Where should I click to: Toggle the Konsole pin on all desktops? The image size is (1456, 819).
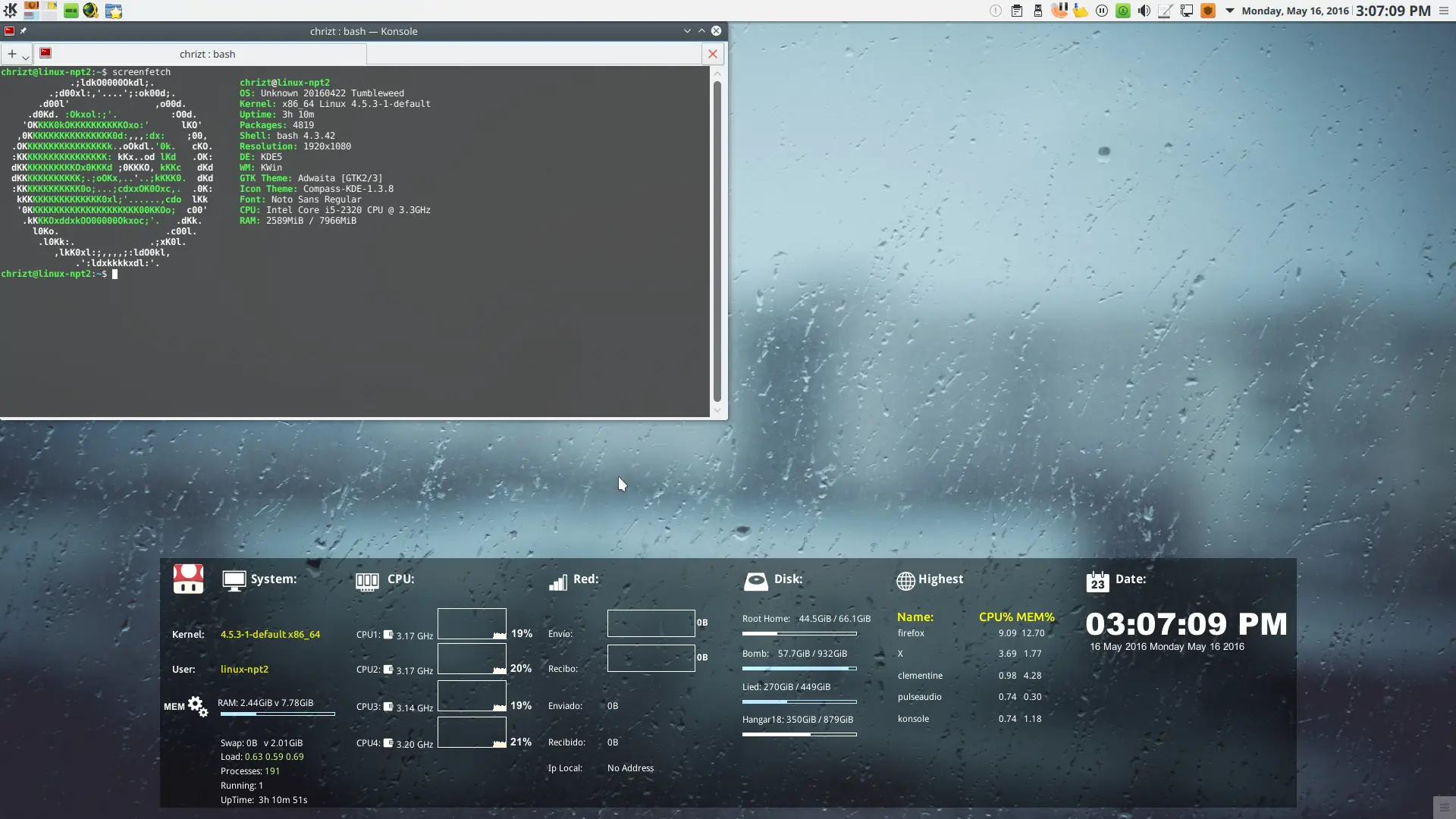click(x=24, y=31)
